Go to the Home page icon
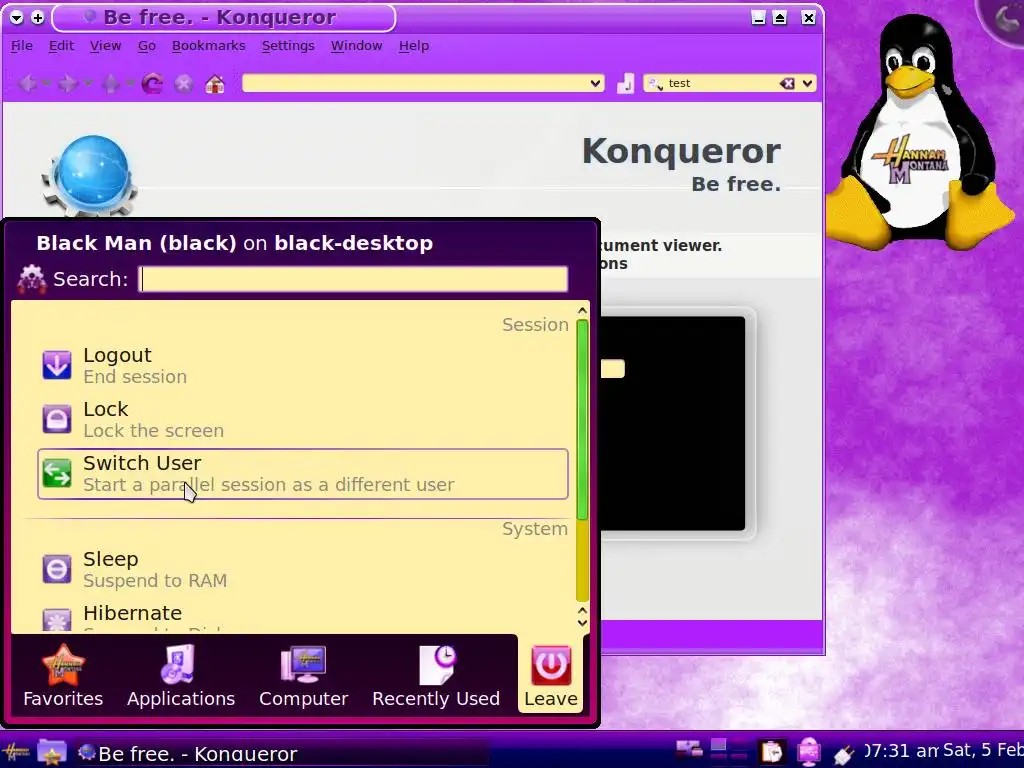The width and height of the screenshot is (1024, 768). point(215,84)
